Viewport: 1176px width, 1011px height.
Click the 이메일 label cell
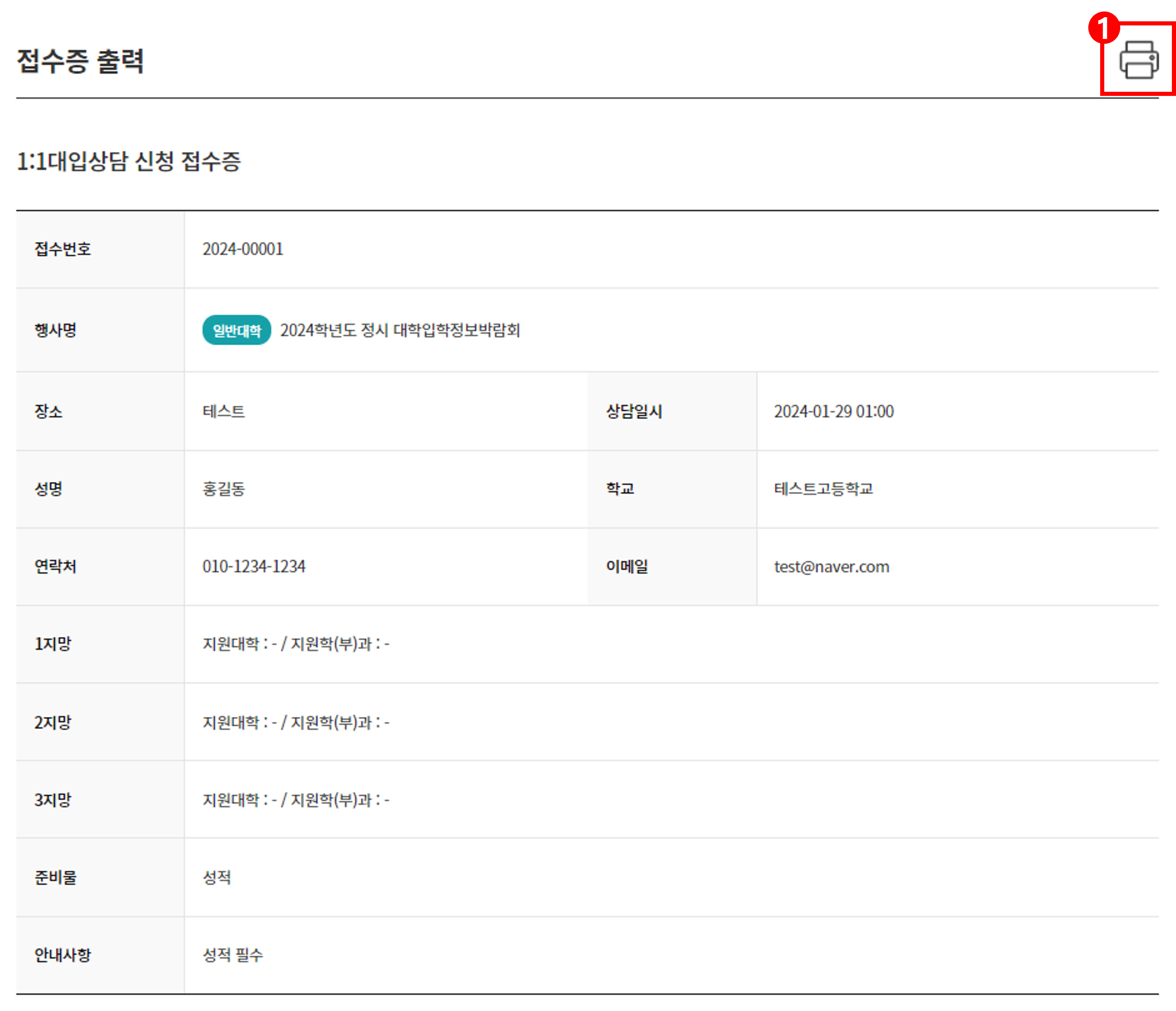[x=672, y=567]
